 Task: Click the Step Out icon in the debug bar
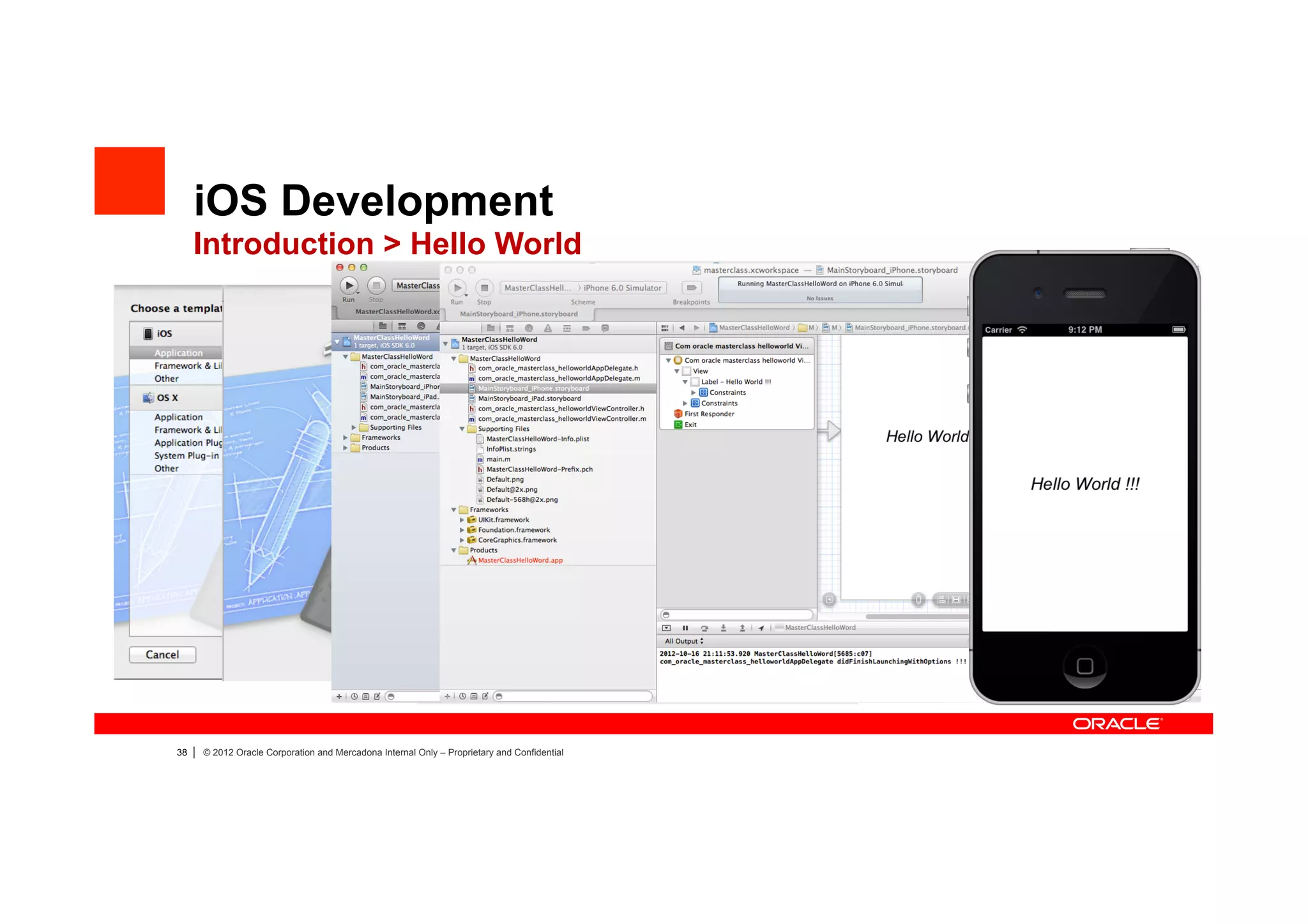(x=742, y=628)
